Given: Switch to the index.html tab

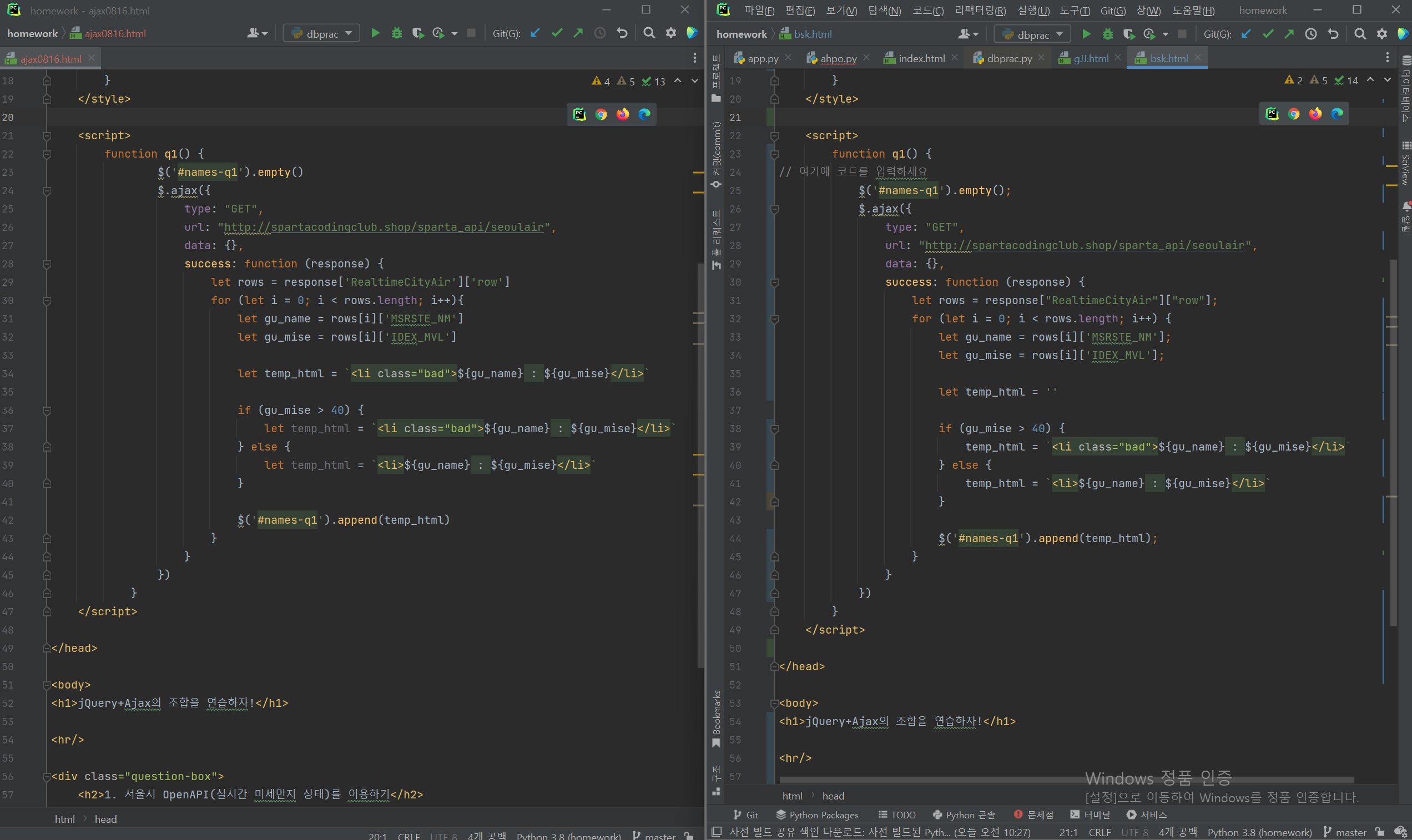Looking at the screenshot, I should 921,58.
